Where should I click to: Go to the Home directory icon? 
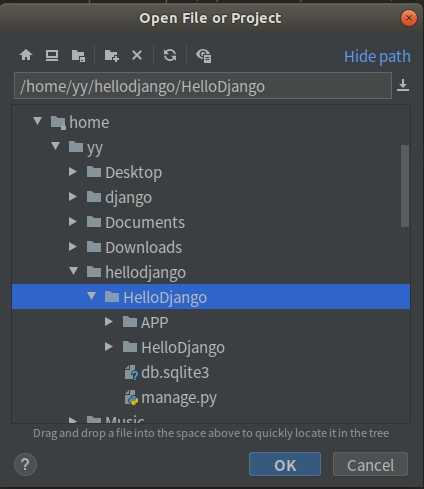click(26, 55)
